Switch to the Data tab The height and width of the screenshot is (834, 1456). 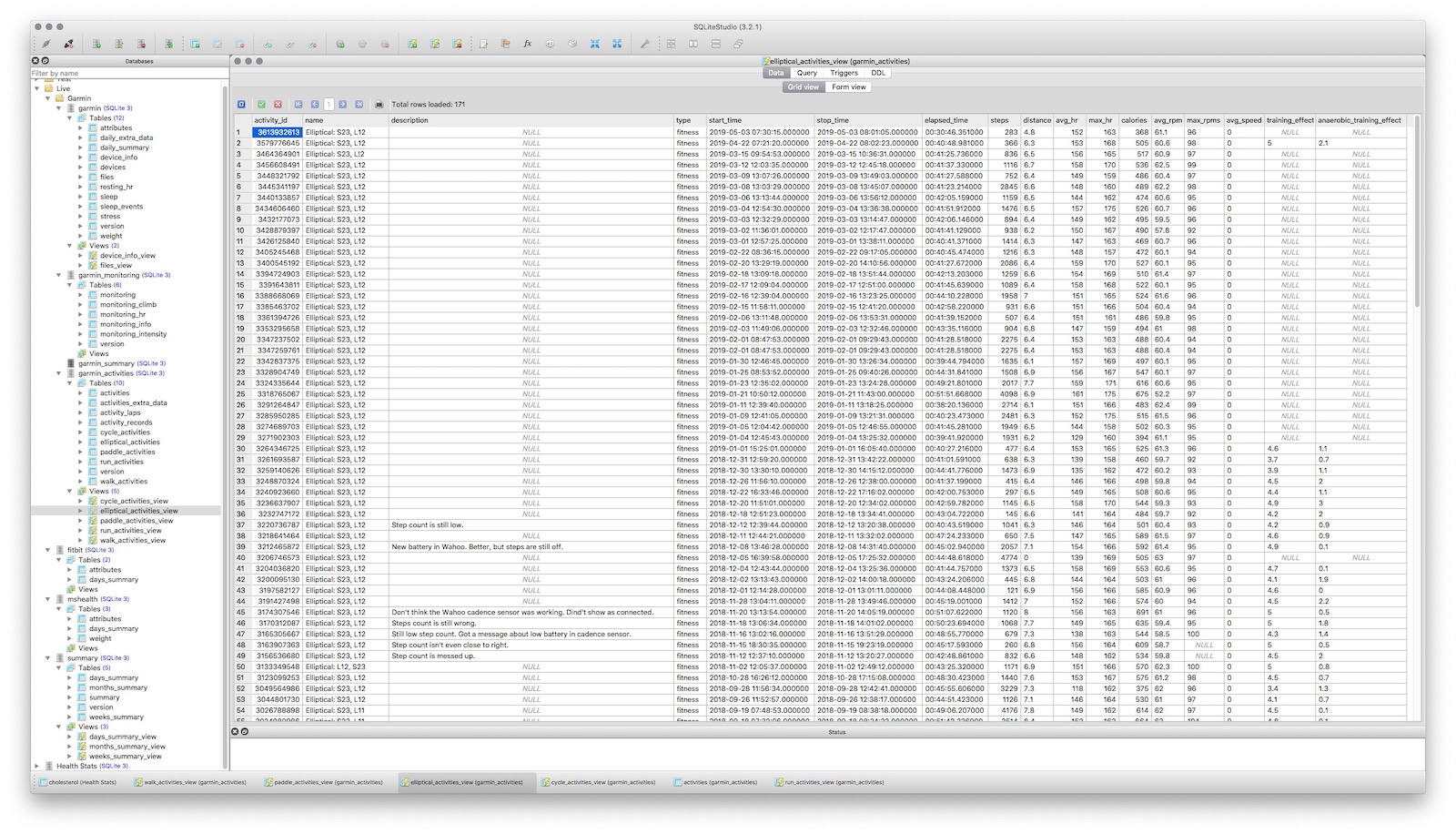click(775, 73)
